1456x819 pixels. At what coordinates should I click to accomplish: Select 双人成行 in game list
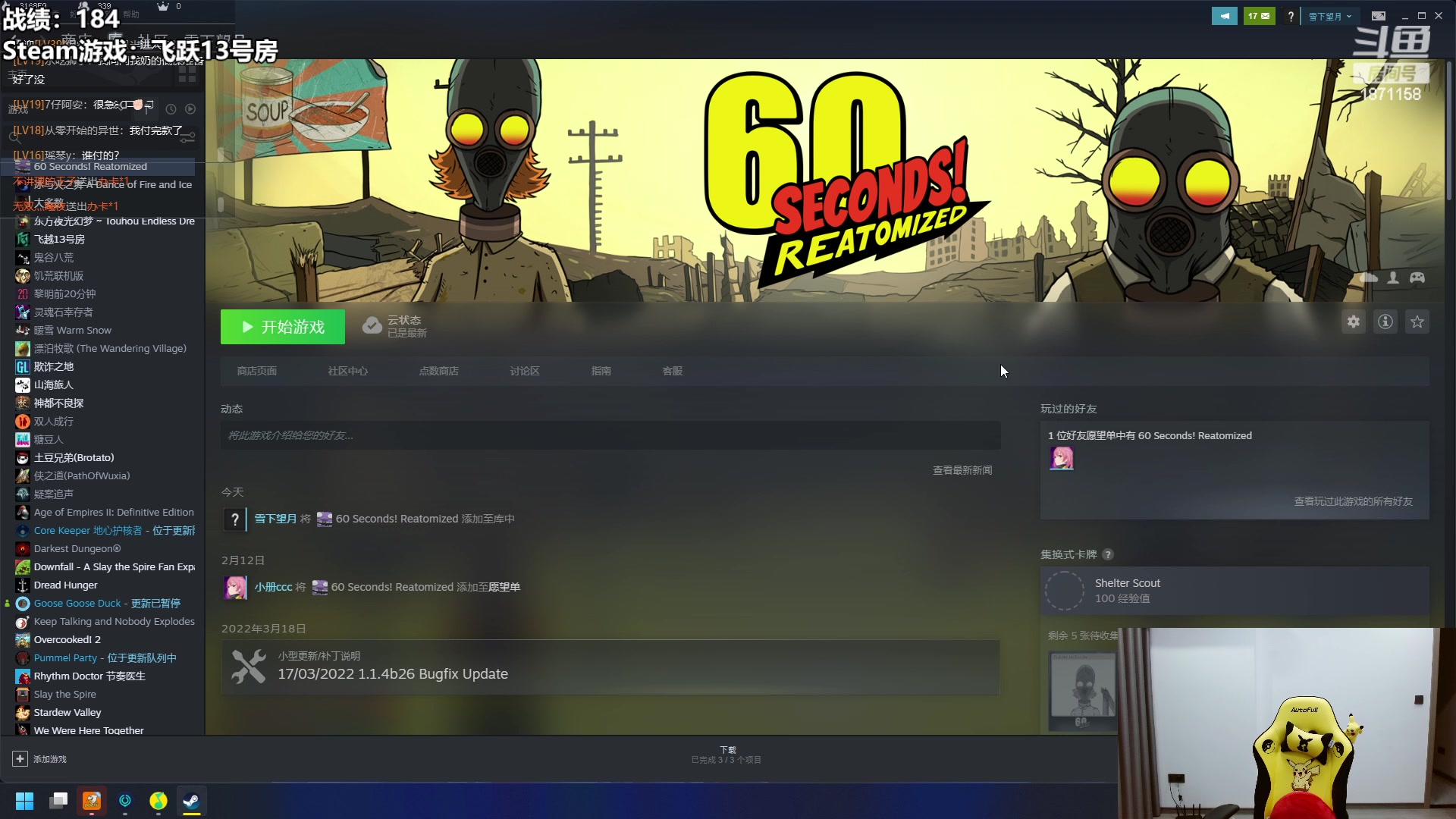[53, 421]
